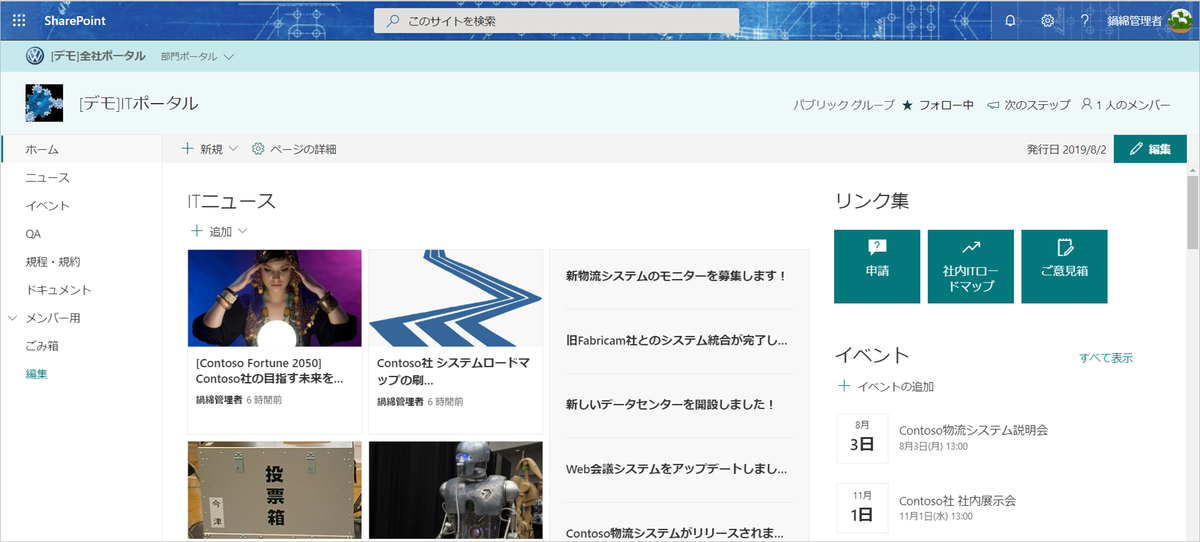Open Web会議システムをアップデート news item

tap(678, 469)
